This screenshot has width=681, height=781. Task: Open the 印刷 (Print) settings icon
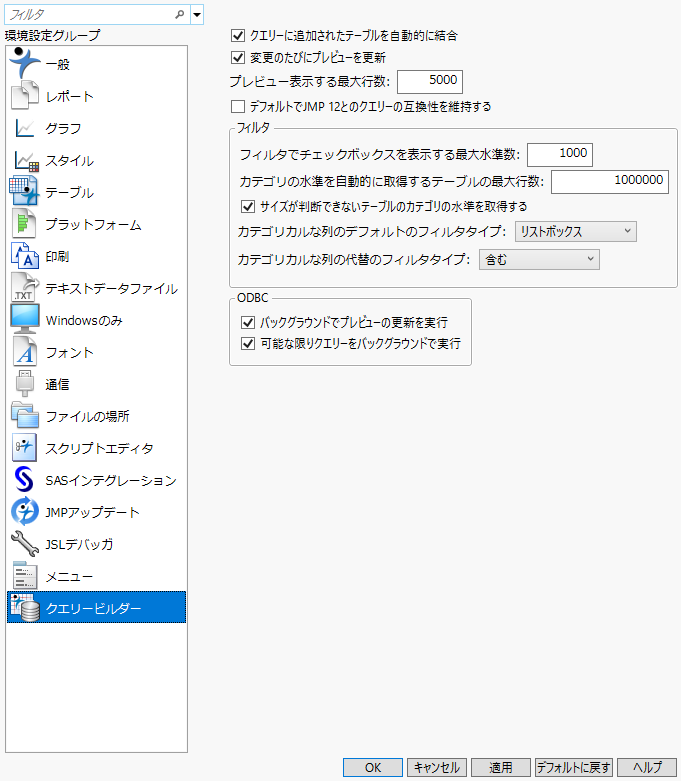[24, 256]
